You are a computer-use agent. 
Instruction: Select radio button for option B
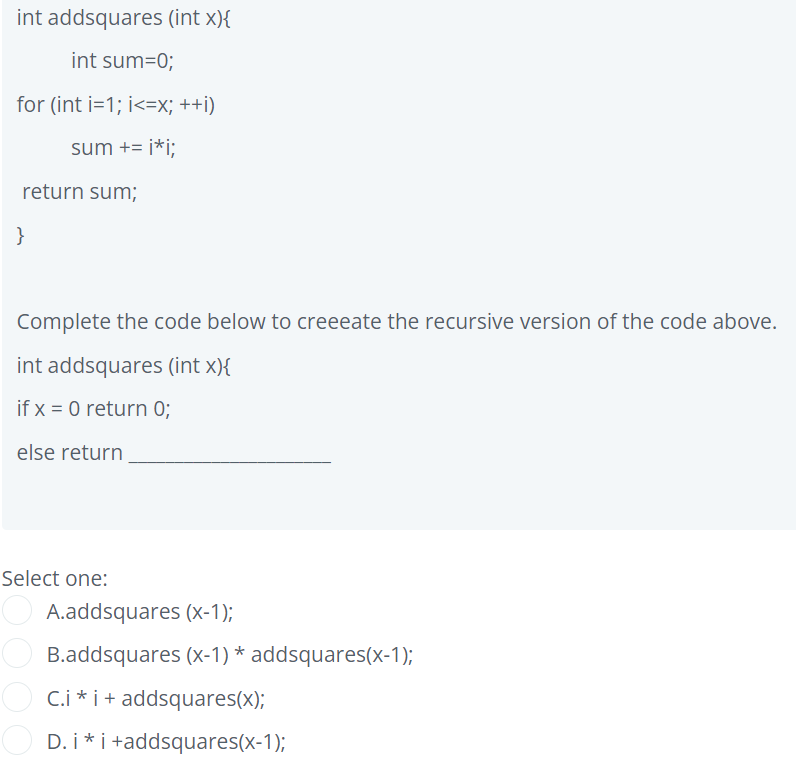tap(17, 653)
